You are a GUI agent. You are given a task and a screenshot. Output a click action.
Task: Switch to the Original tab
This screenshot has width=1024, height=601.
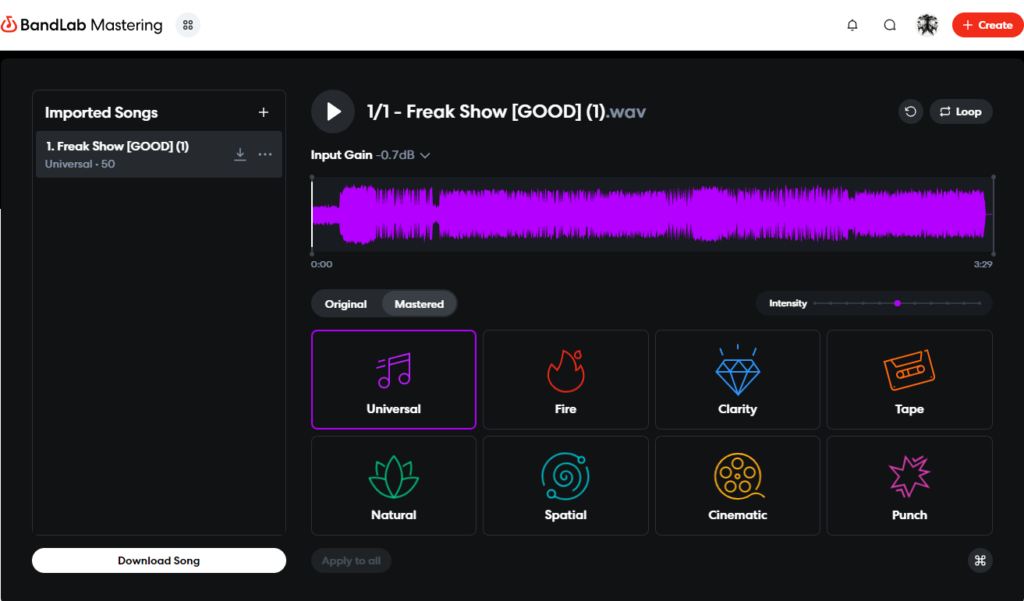coord(345,304)
